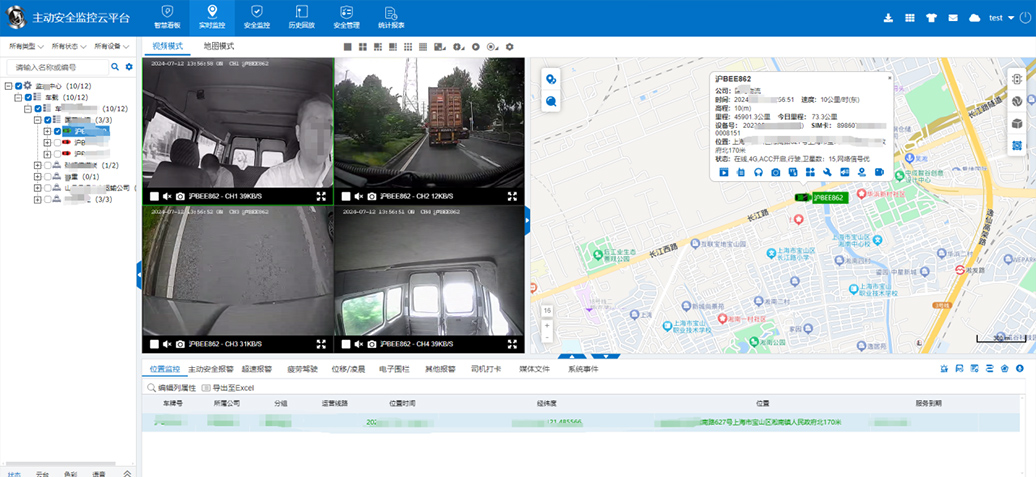Open the mail messages icon in header
Viewport: 1036px width, 477px height.
pyautogui.click(x=952, y=18)
